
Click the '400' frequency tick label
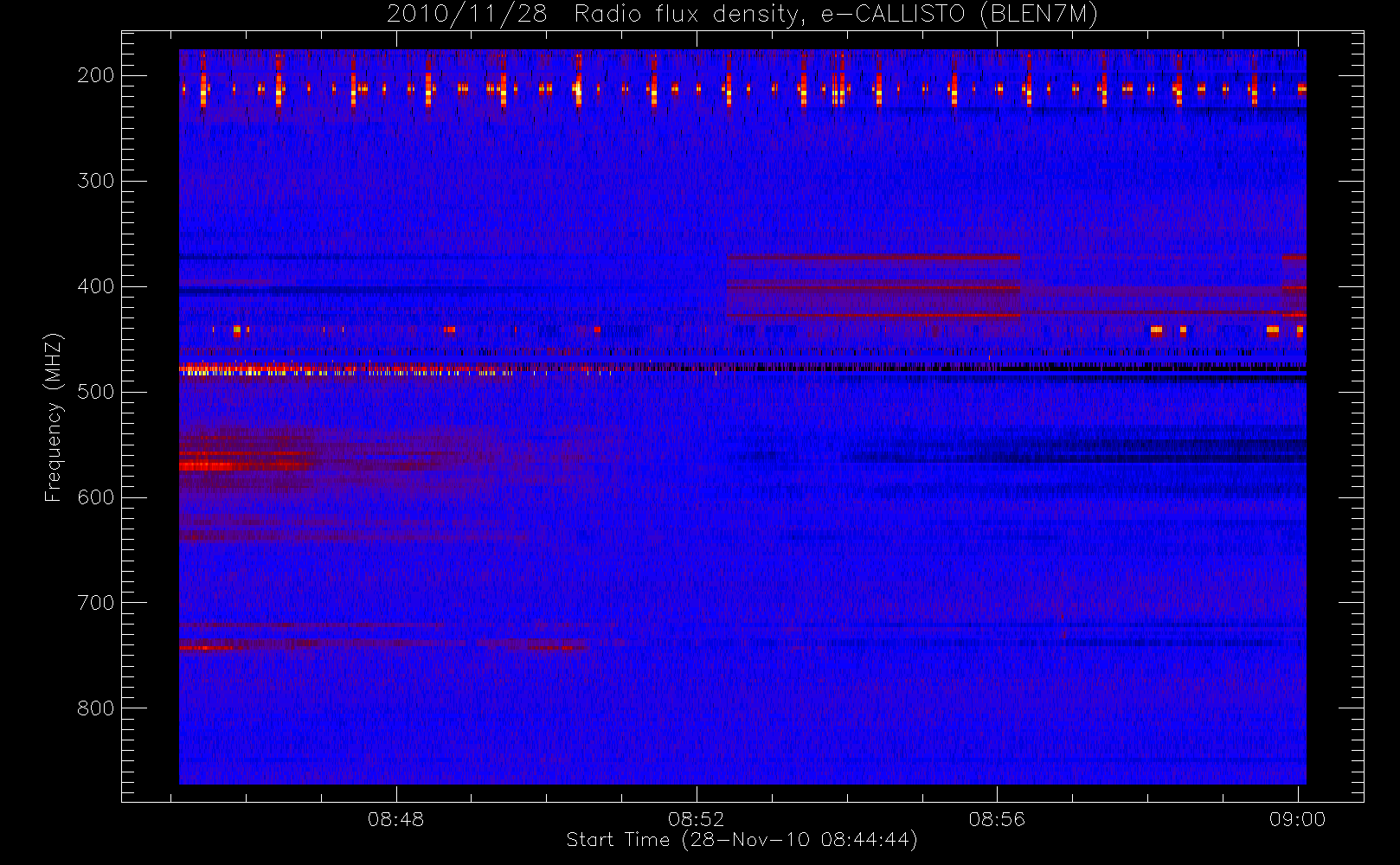point(96,286)
